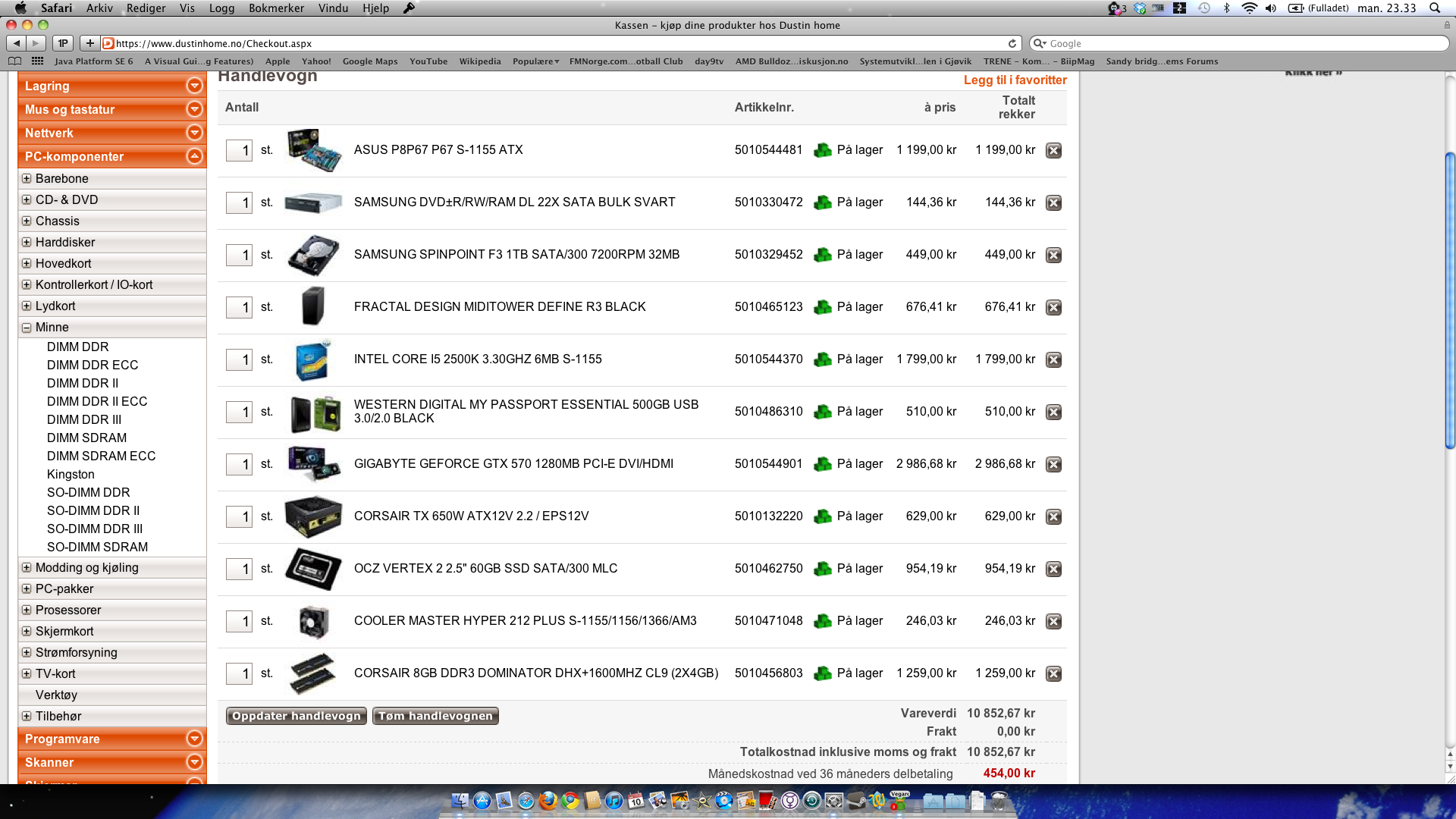Open volume control in menu bar
The image size is (1456, 819).
1271,8
